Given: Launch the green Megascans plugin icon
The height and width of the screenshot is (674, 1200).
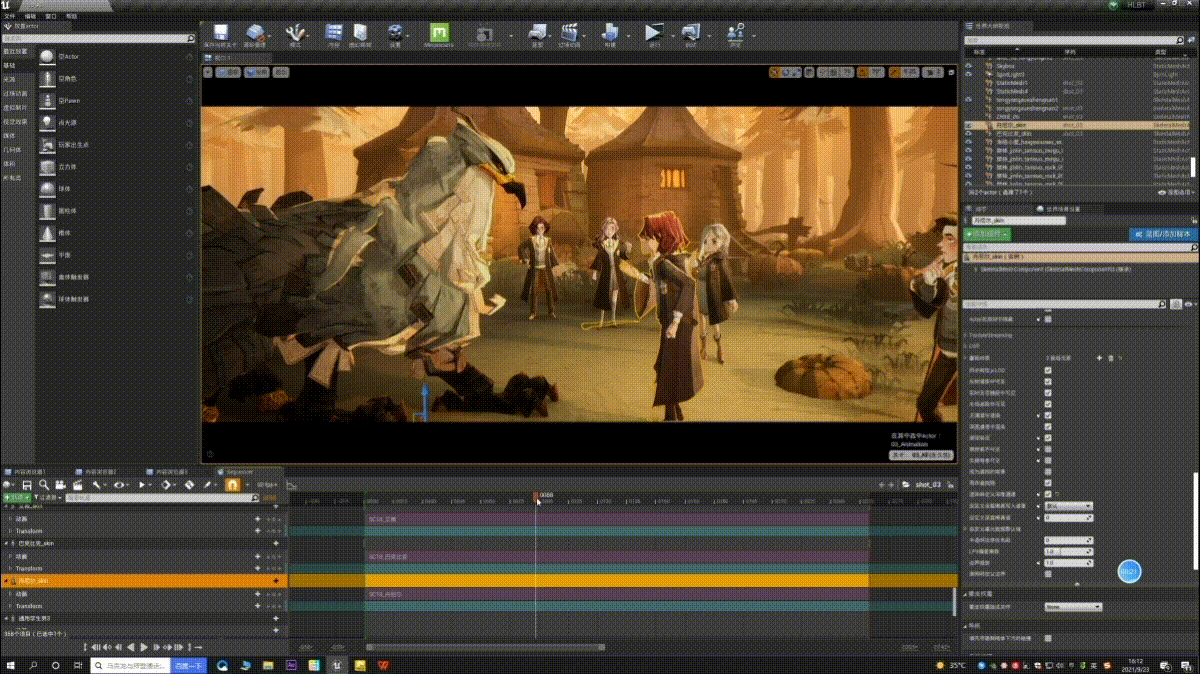Looking at the screenshot, I should (438, 35).
